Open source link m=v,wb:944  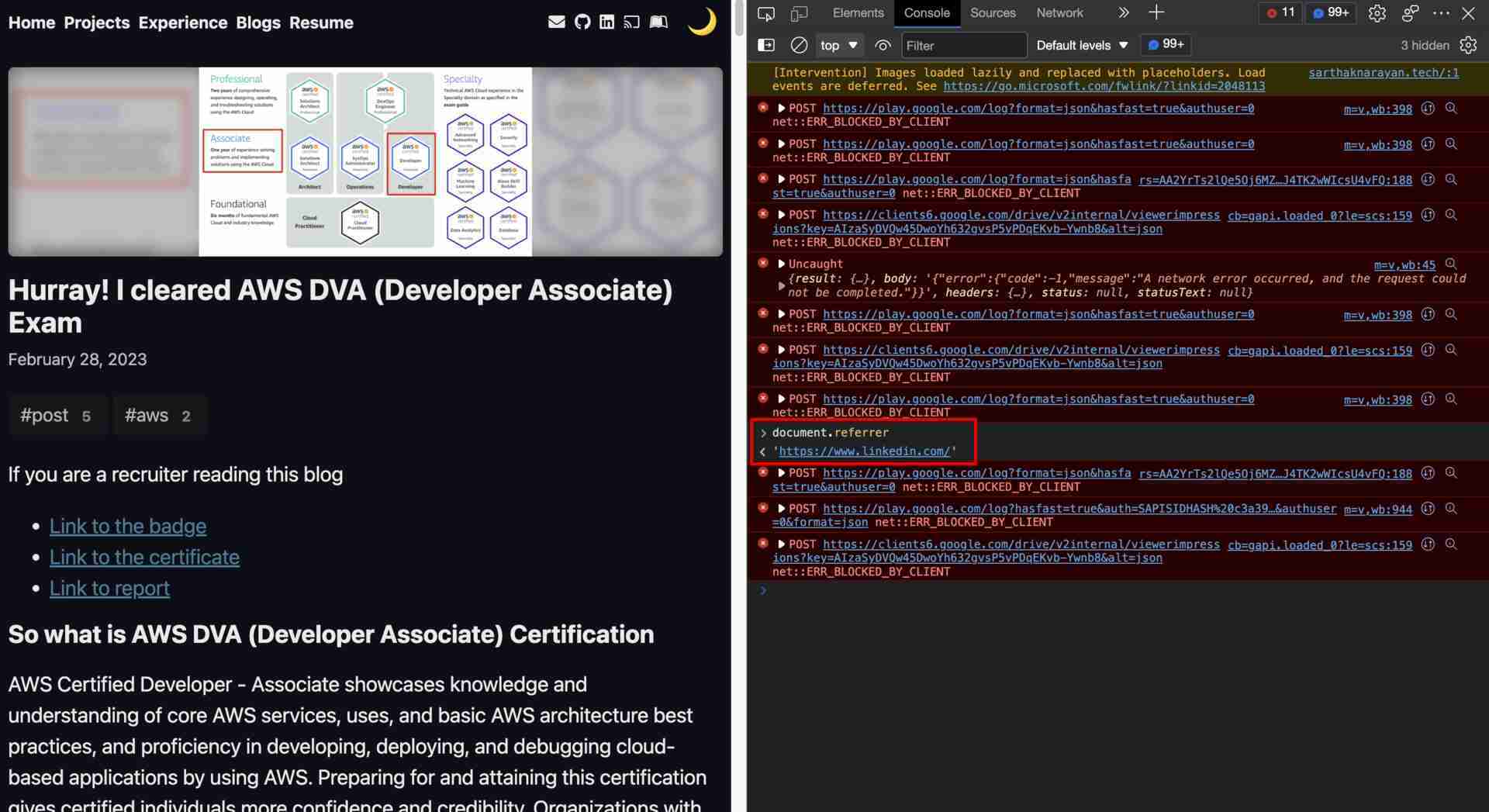click(x=1378, y=510)
